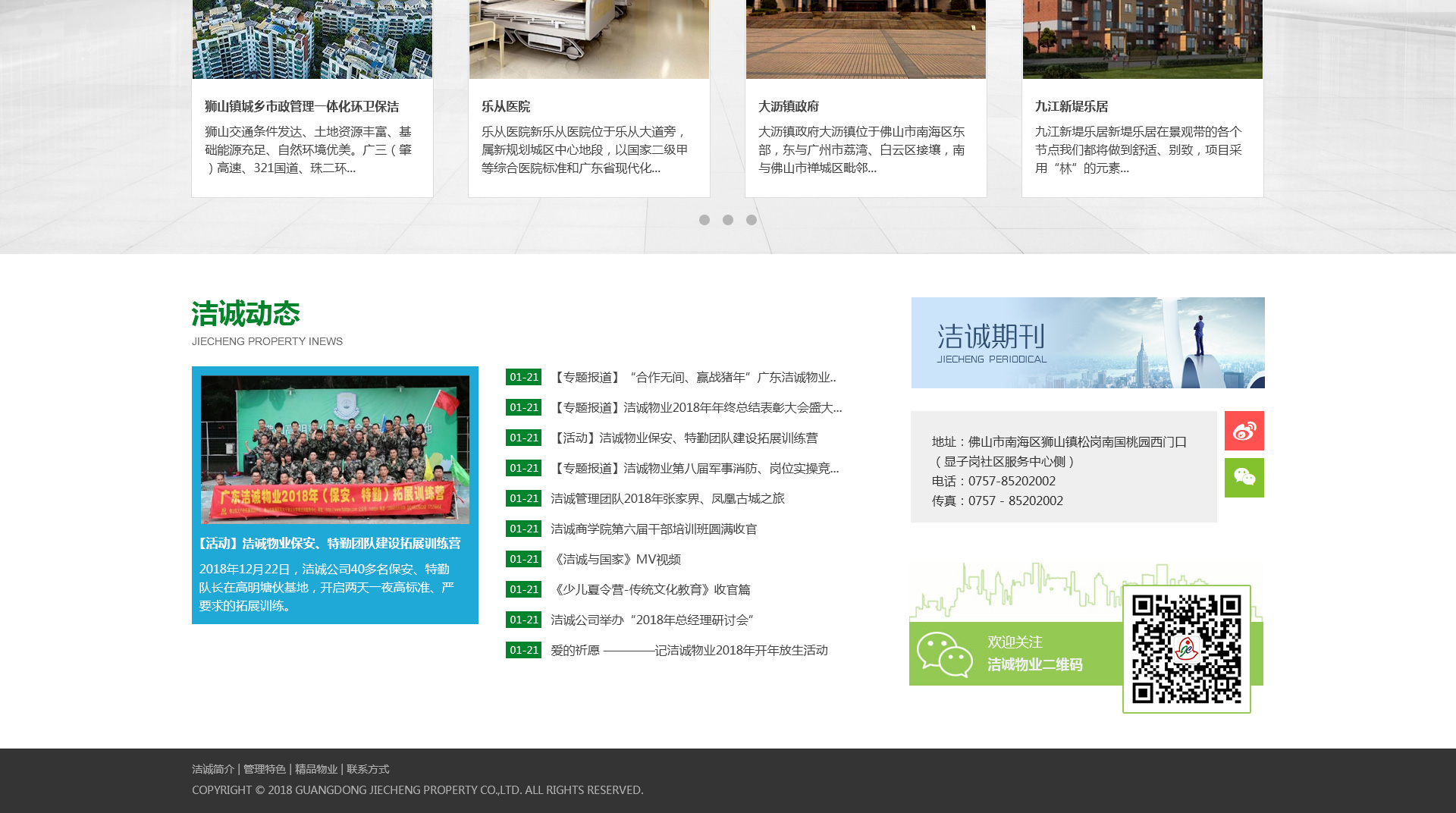The width and height of the screenshot is (1456, 813).
Task: Open the 联系方式 footer link
Action: pyautogui.click(x=368, y=769)
